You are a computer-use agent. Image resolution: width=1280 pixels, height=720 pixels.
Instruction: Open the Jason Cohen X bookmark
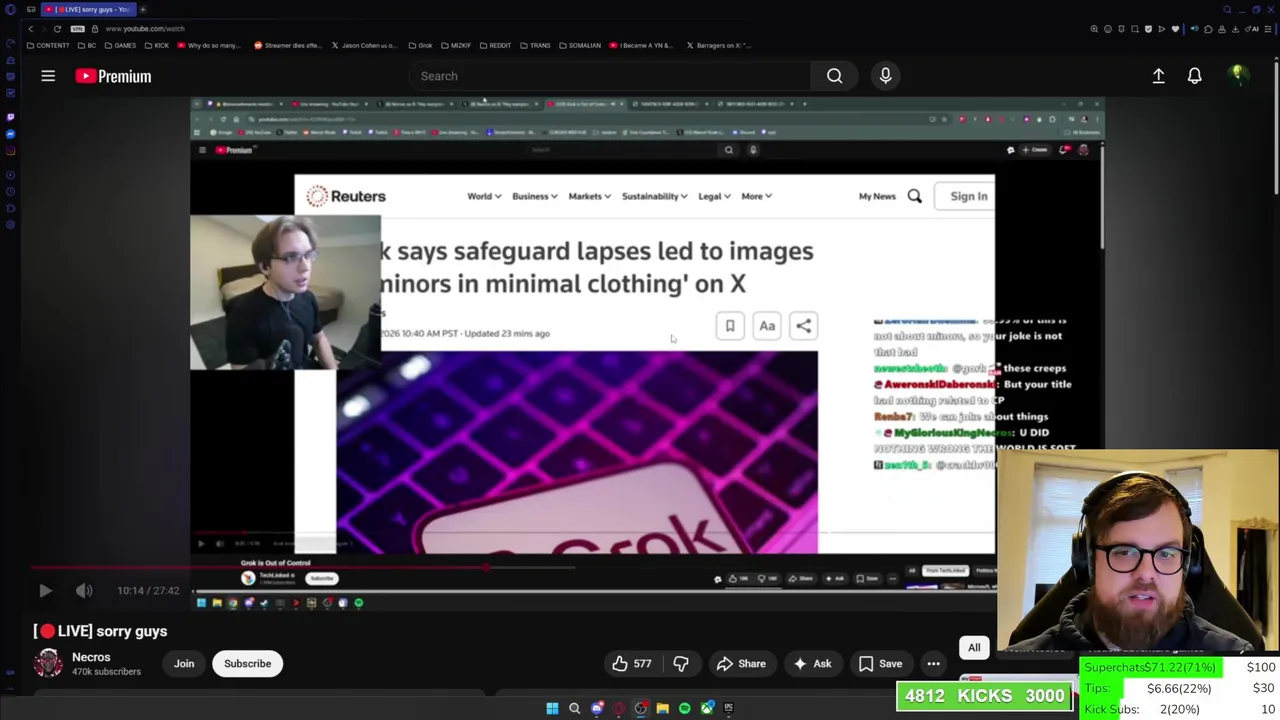(x=364, y=45)
